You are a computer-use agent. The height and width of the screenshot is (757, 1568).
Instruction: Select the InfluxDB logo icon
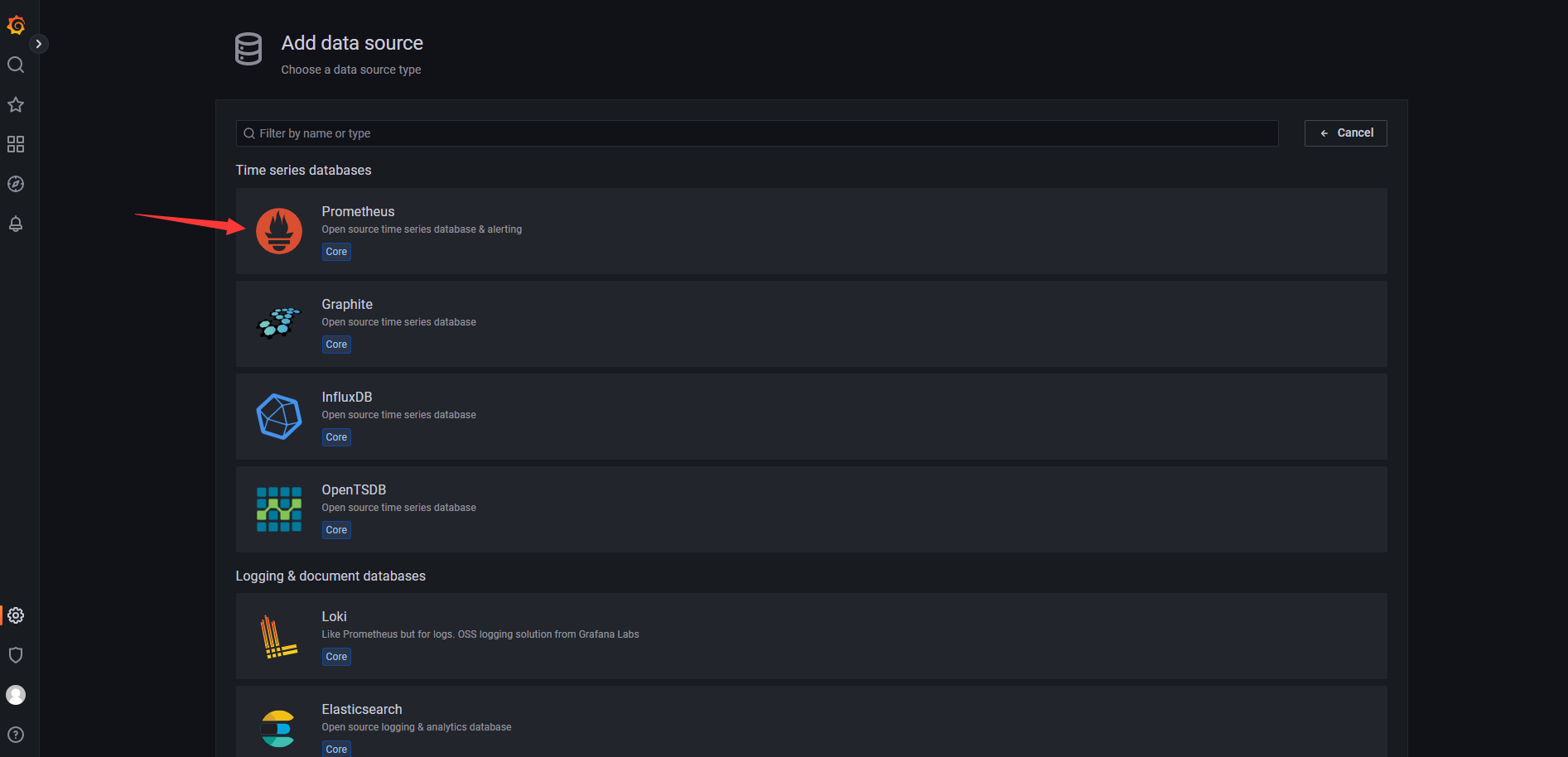pos(279,417)
